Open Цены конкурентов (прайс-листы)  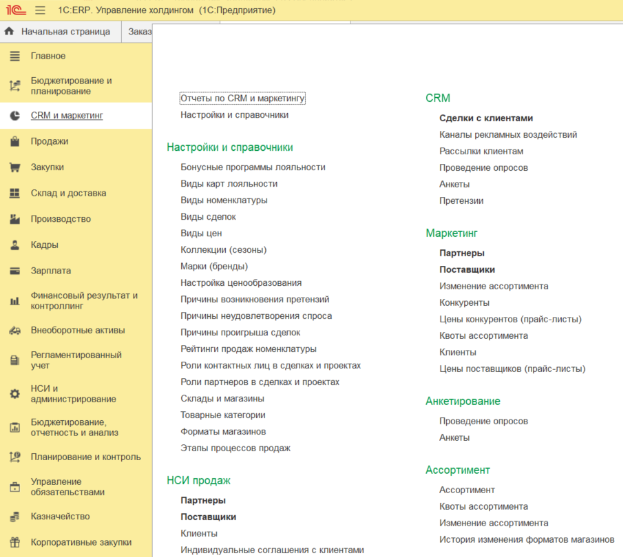(x=510, y=319)
